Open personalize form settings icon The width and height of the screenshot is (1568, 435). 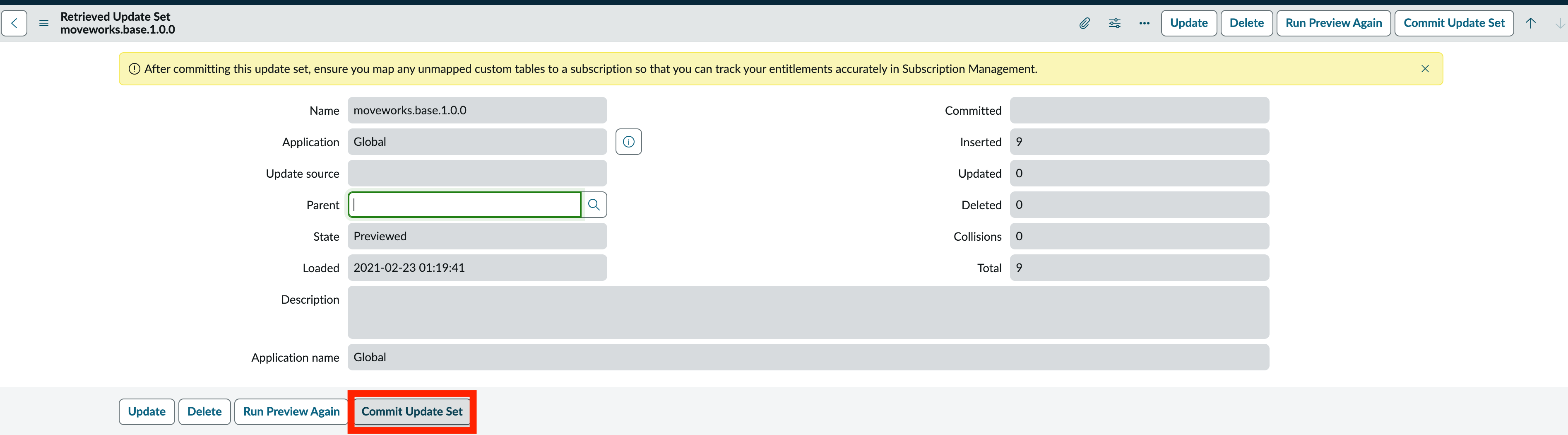pyautogui.click(x=1114, y=23)
